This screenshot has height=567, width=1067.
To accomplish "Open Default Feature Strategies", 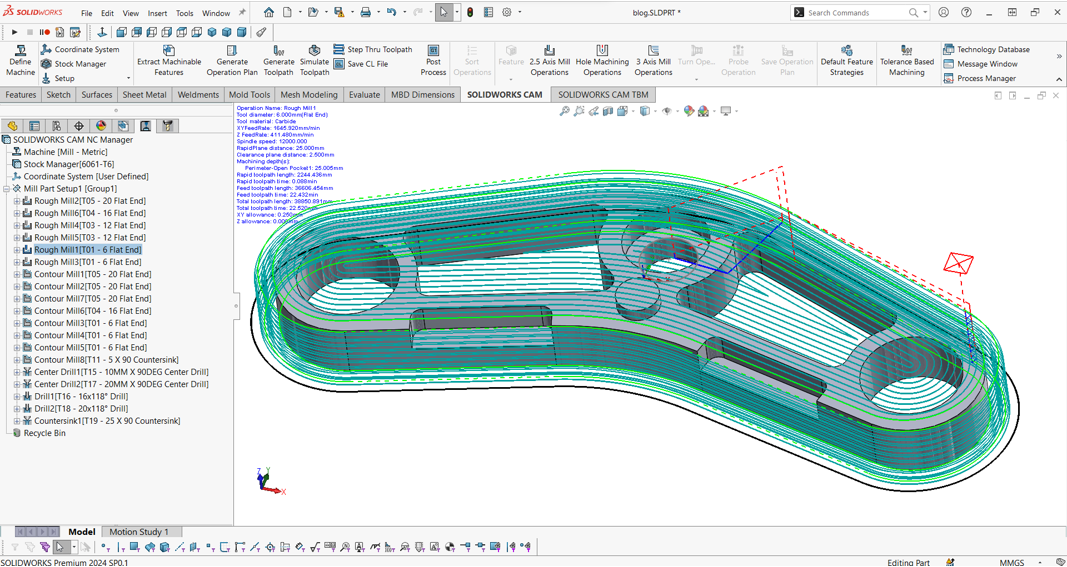I will click(846, 60).
